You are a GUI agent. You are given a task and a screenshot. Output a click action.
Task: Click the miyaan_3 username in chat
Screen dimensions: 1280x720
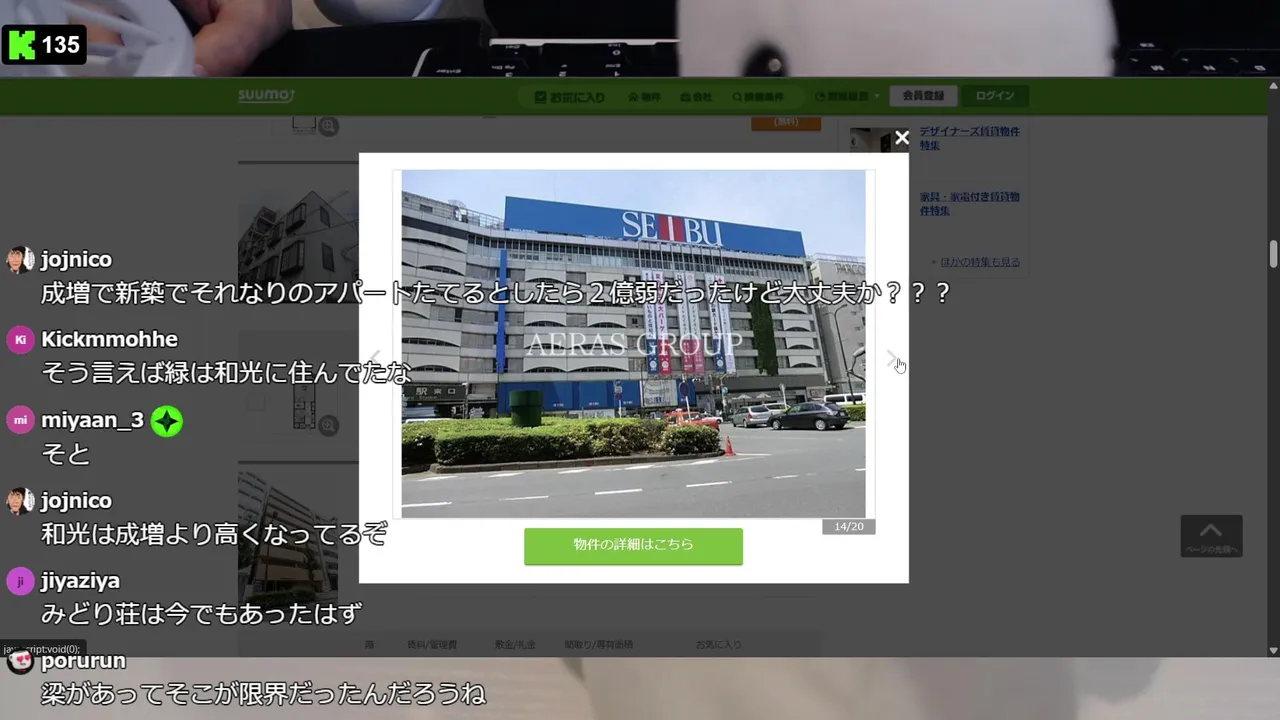(x=92, y=420)
